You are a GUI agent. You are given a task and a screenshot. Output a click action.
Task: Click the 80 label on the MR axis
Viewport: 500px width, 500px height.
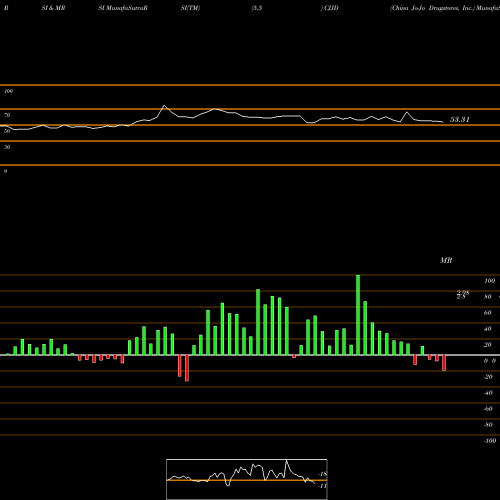488,297
